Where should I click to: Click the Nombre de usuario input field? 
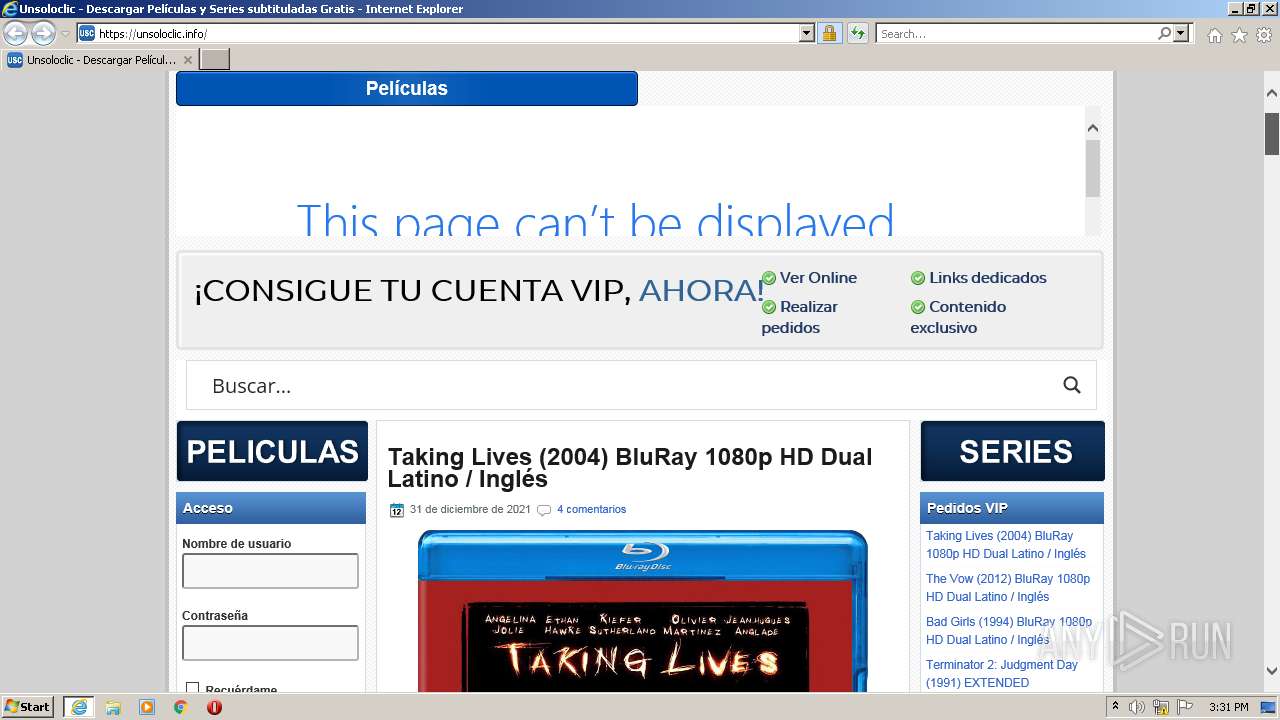(x=270, y=571)
